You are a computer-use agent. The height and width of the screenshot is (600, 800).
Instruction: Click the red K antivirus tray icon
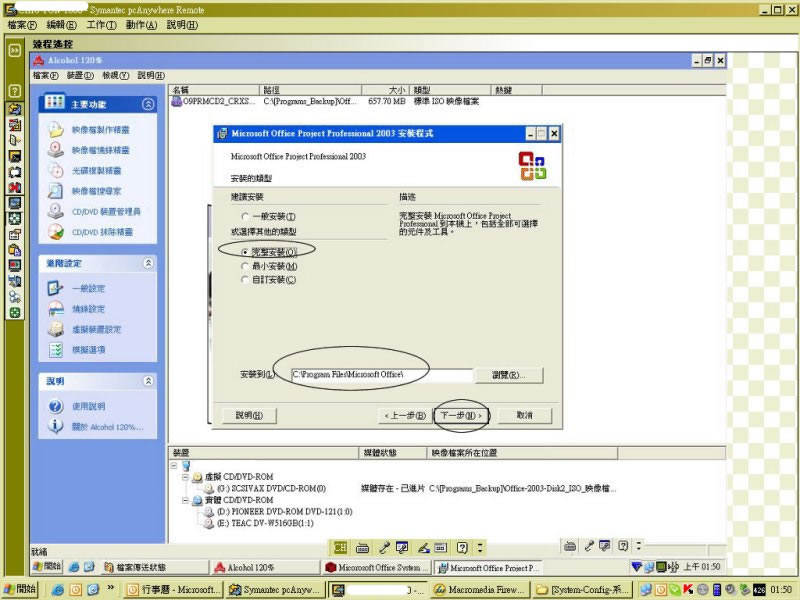pos(688,589)
